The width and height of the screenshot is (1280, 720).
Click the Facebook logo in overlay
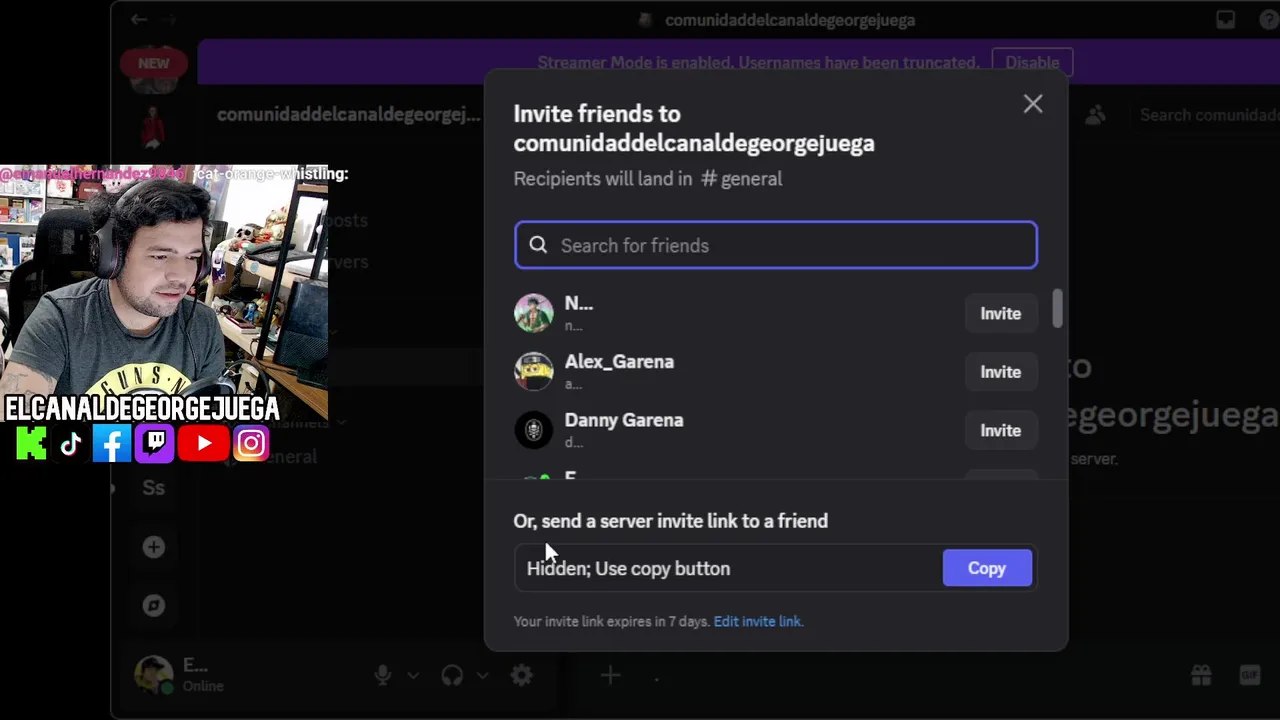click(x=111, y=443)
